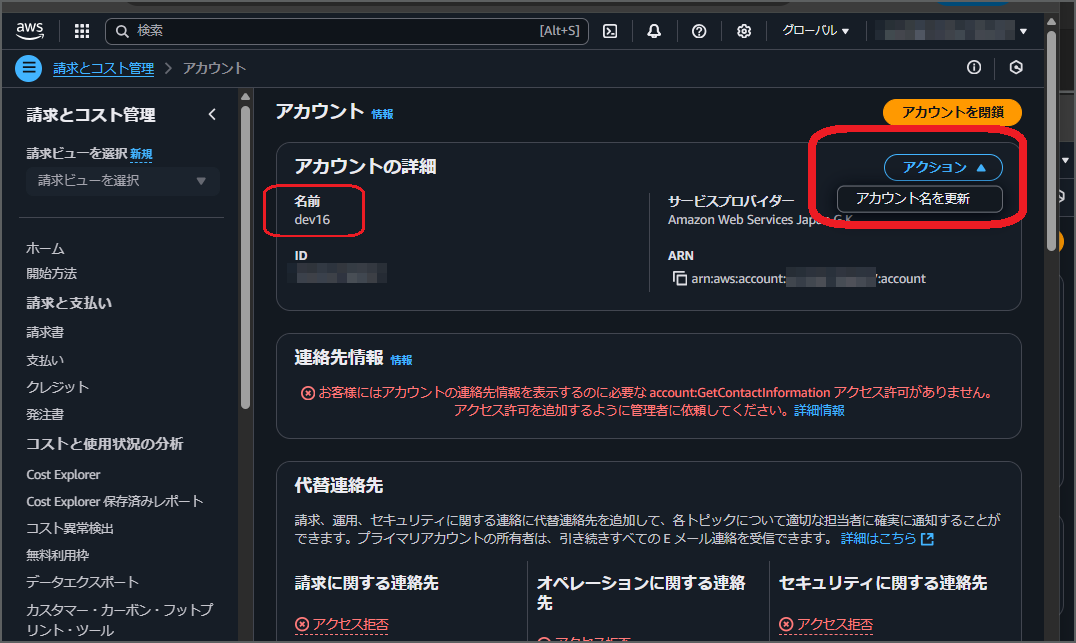The height and width of the screenshot is (643, 1076).
Task: Open カスタマー・カーボン・フットプリント・ツール
Action: pyautogui.click(x=119, y=620)
